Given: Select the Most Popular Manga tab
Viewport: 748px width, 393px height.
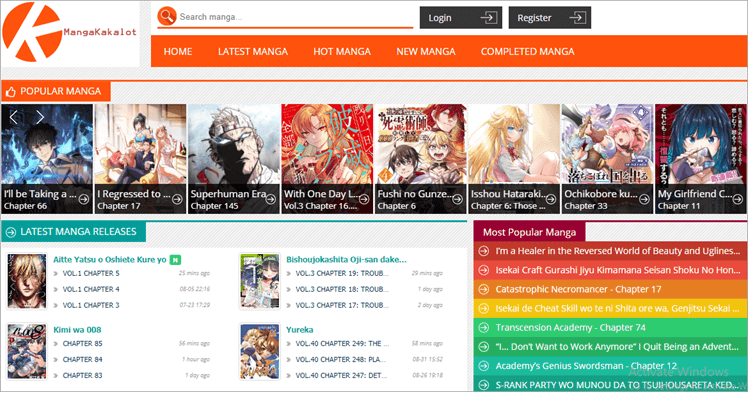Looking at the screenshot, I should click(530, 232).
